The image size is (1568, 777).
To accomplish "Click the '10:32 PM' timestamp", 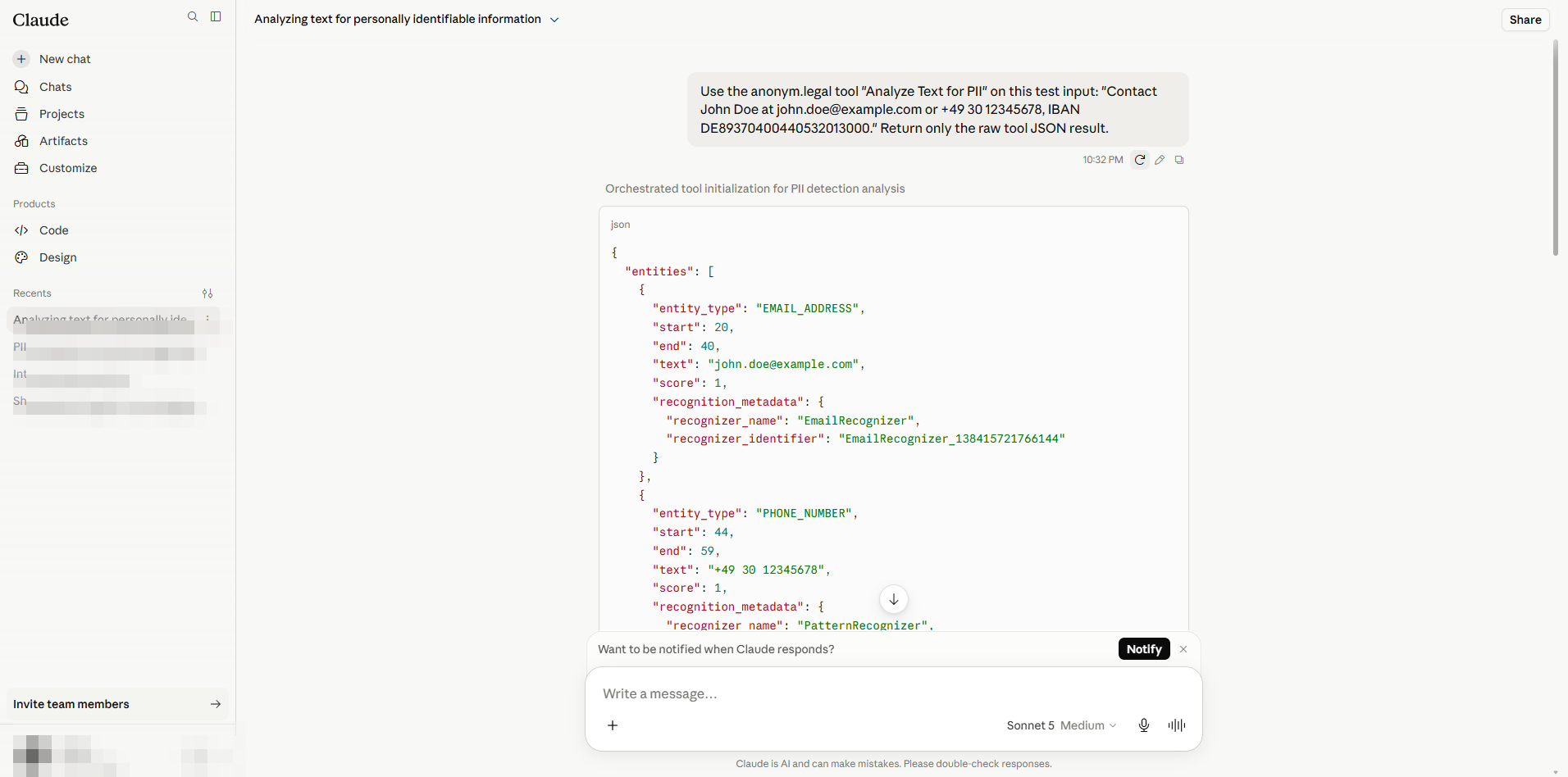I will [x=1102, y=160].
